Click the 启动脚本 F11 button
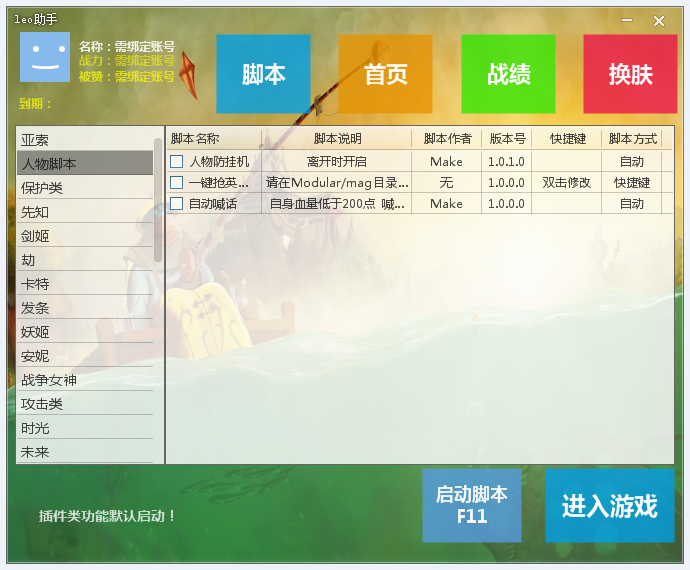 click(x=471, y=505)
